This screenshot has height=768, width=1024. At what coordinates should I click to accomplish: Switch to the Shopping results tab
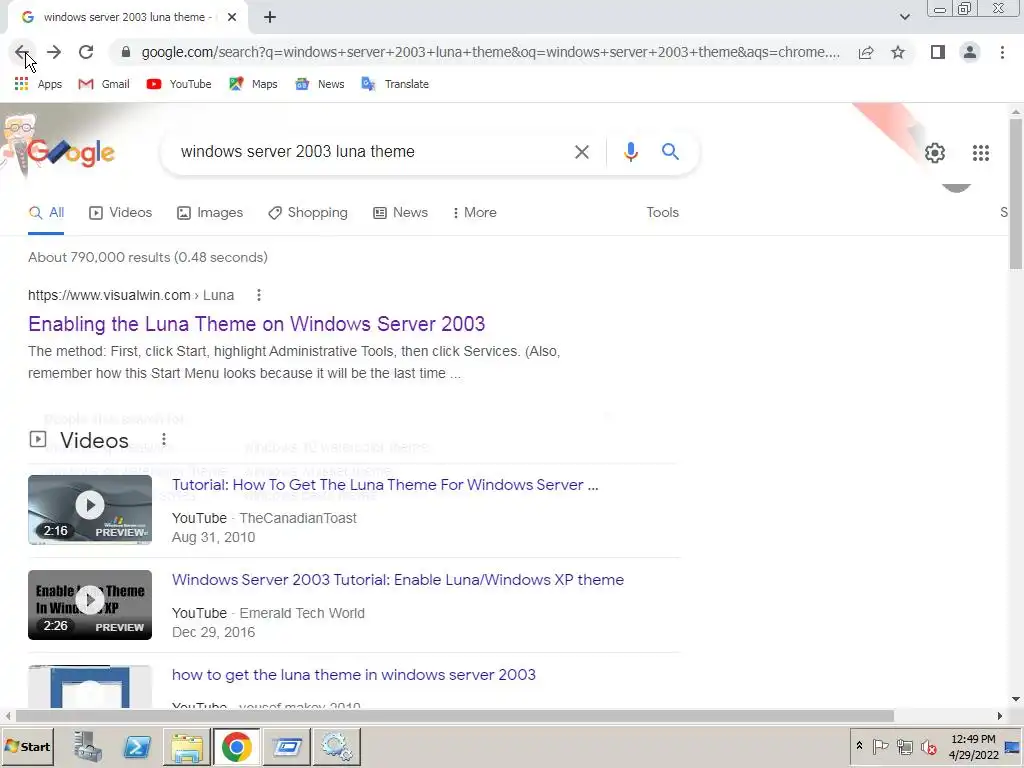[x=308, y=213]
